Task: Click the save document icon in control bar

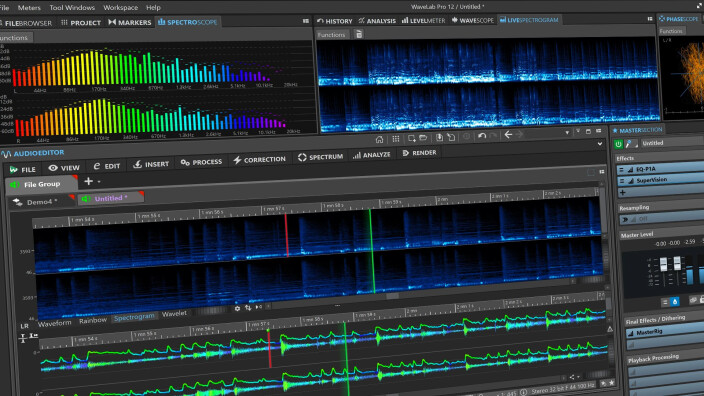Action: pyautogui.click(x=440, y=137)
